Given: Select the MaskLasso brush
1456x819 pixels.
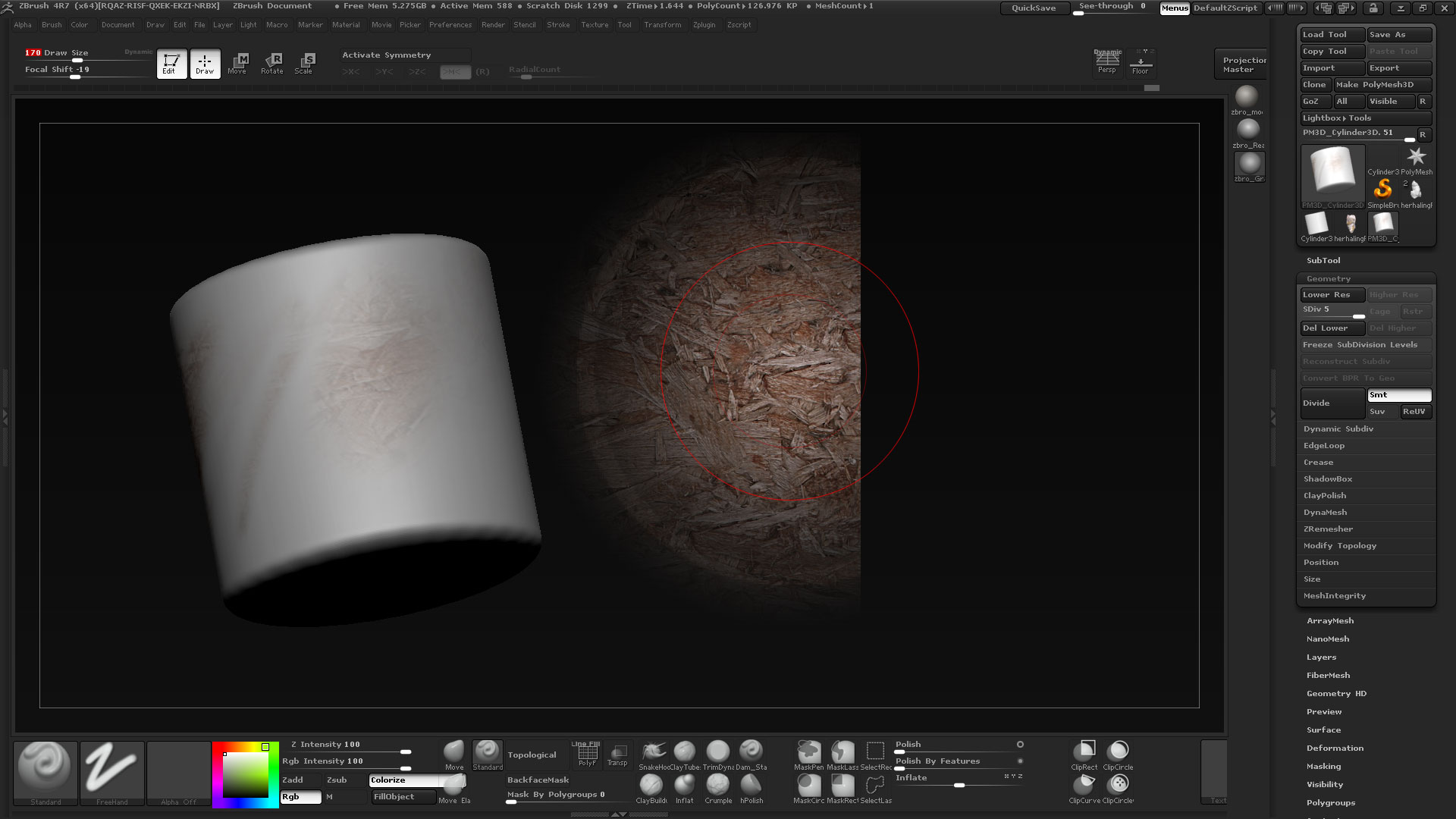Looking at the screenshot, I should [843, 755].
